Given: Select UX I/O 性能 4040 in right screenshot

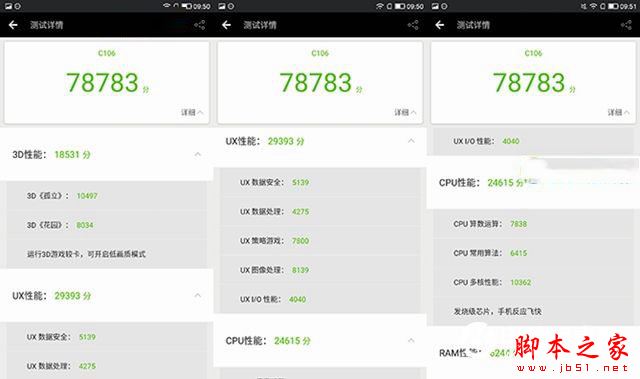Looking at the screenshot, I should [x=533, y=141].
